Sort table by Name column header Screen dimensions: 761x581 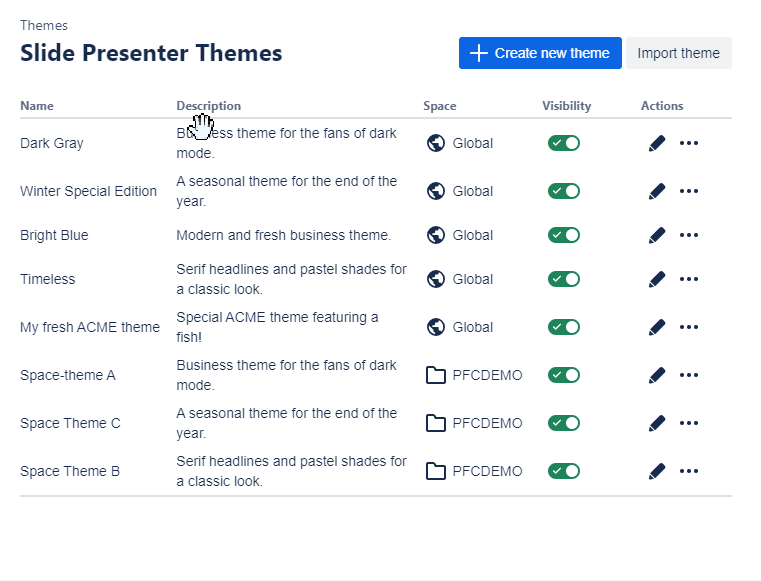click(x=37, y=106)
